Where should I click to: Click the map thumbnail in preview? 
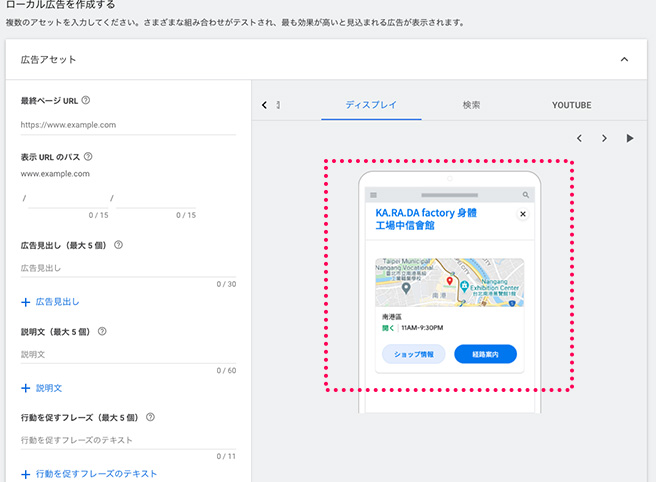click(450, 282)
